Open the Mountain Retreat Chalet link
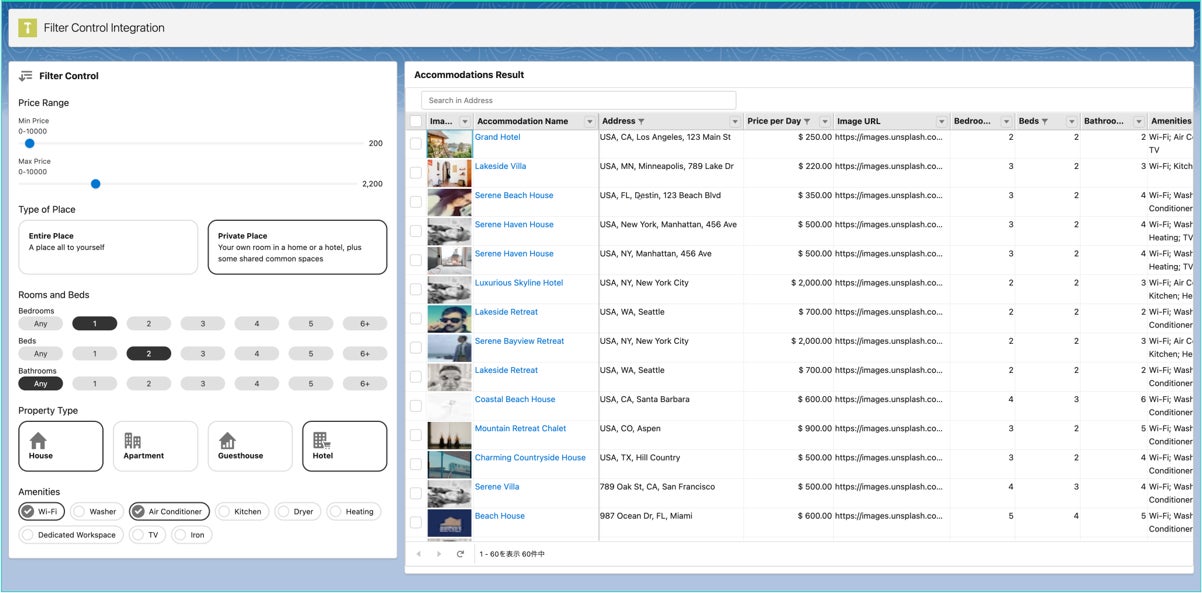Viewport: 1202px width, 593px height. coord(521,428)
